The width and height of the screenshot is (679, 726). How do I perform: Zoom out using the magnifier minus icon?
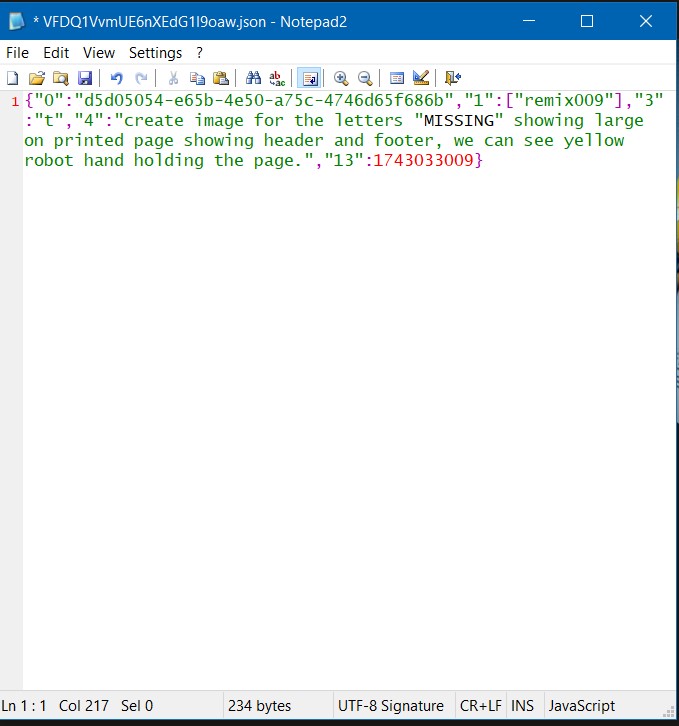(365, 78)
